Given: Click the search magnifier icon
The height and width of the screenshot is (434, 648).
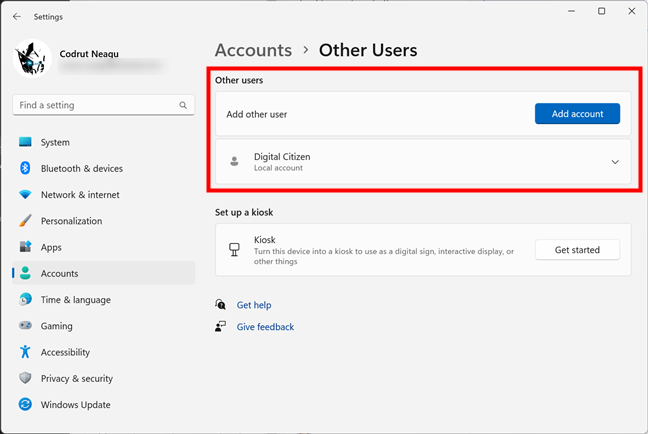Looking at the screenshot, I should pyautogui.click(x=183, y=105).
